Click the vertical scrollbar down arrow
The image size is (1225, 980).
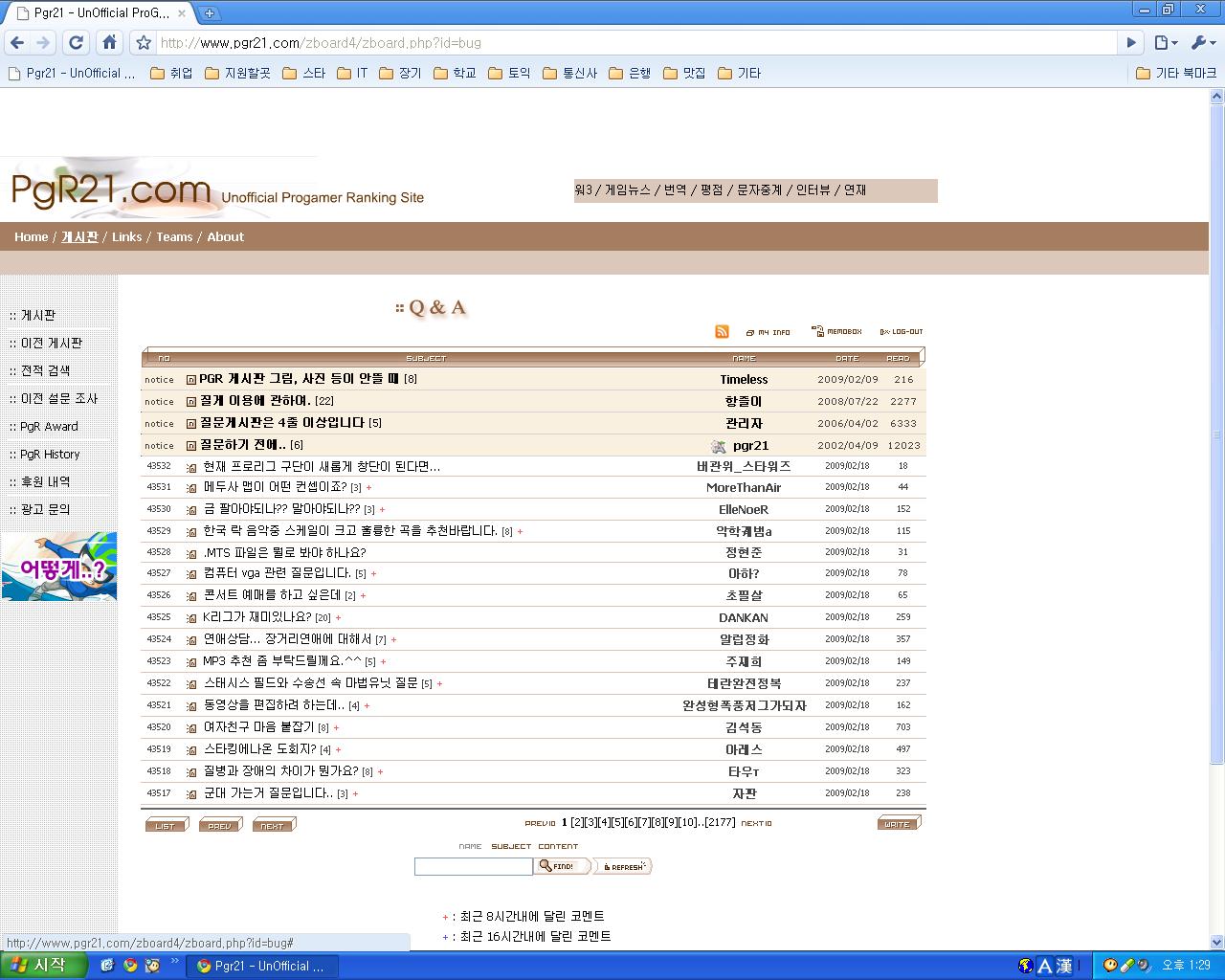pyautogui.click(x=1216, y=942)
